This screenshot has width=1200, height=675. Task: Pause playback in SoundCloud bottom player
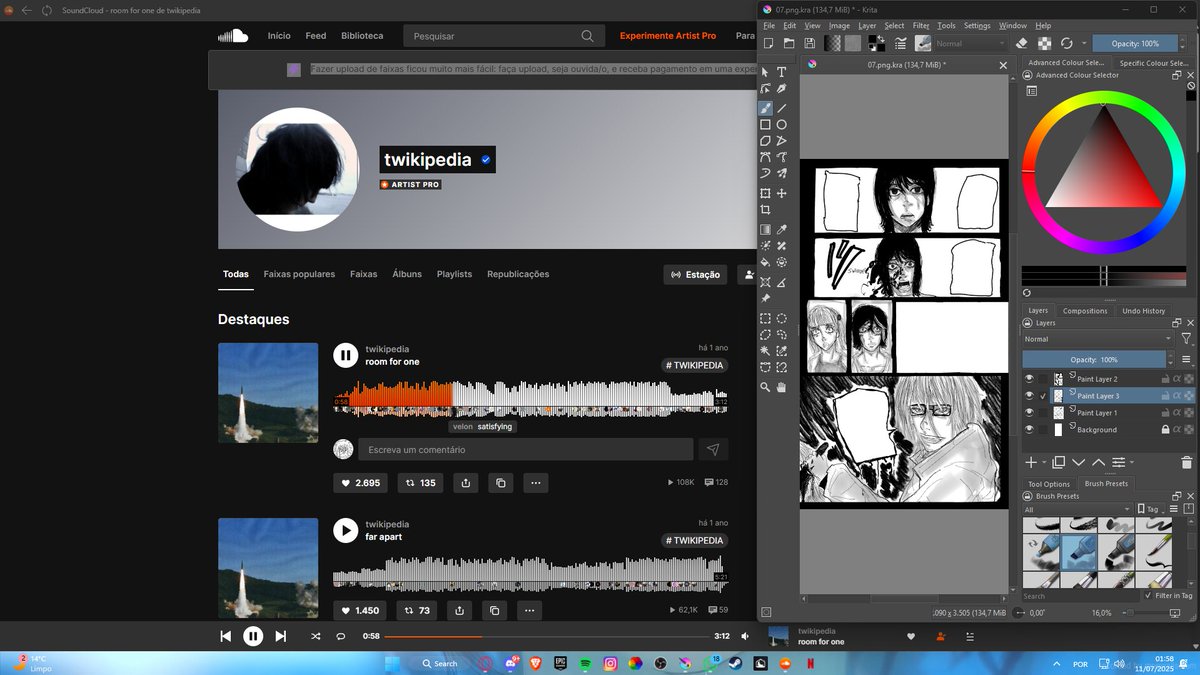pos(253,636)
